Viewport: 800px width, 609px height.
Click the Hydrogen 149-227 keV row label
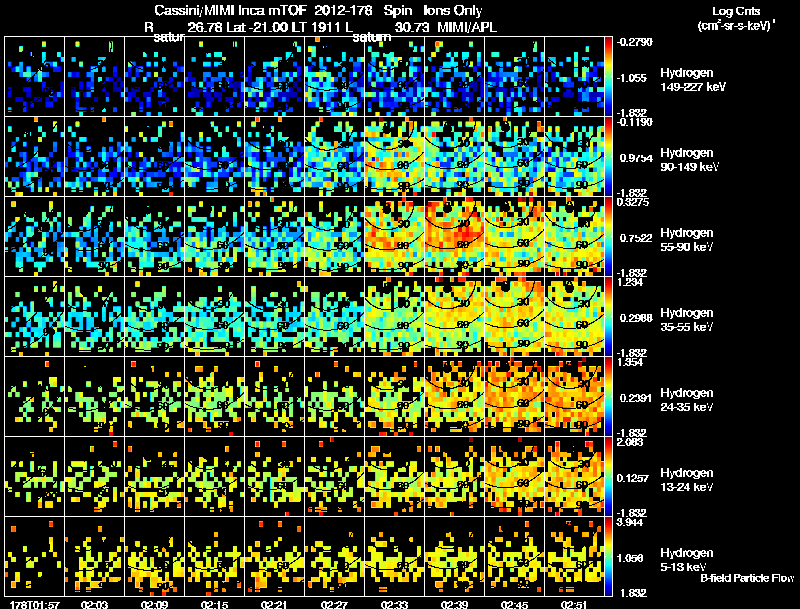click(693, 80)
